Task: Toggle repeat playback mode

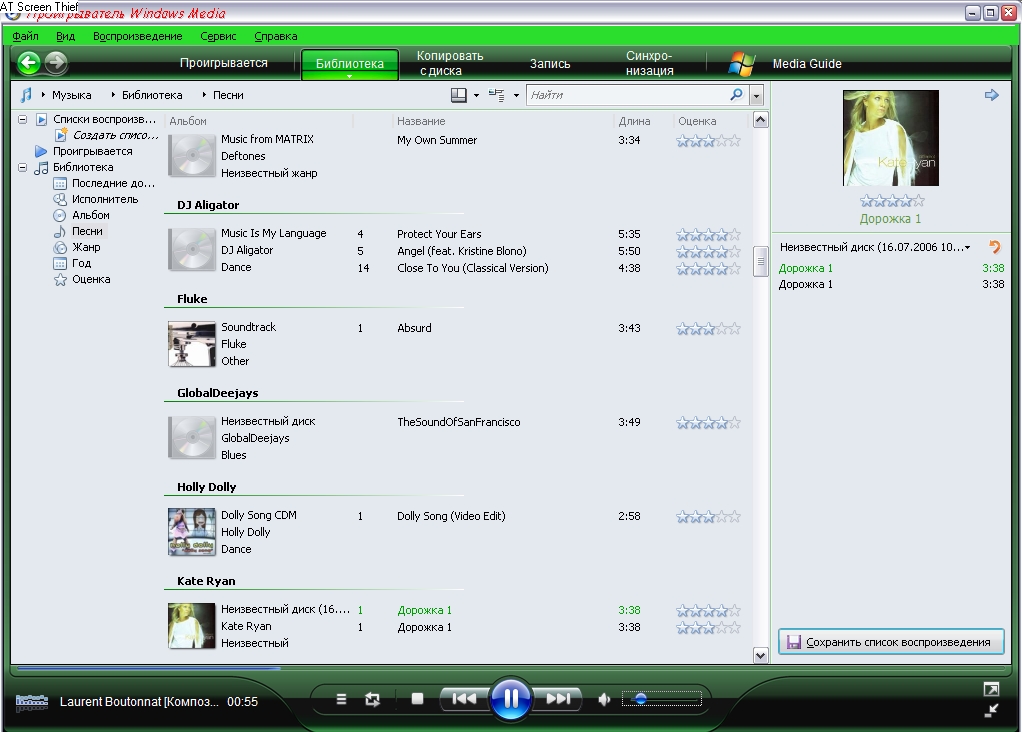Action: coord(372,699)
